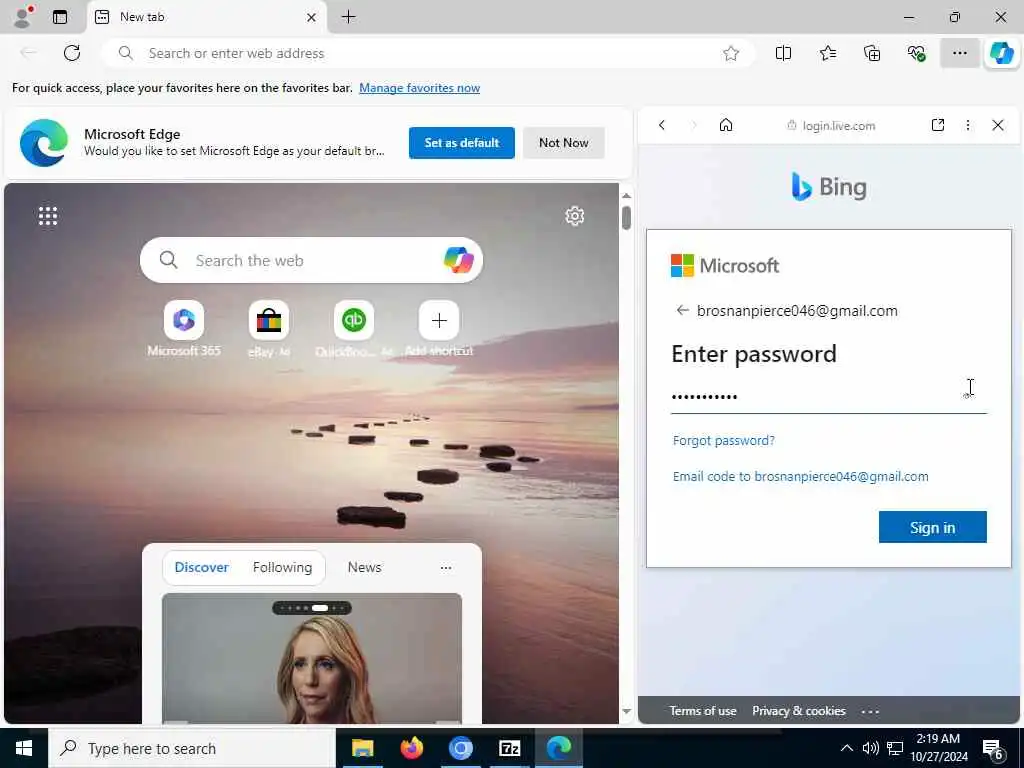Viewport: 1024px width, 768px height.
Task: Click the Search the web box
Action: coord(312,261)
